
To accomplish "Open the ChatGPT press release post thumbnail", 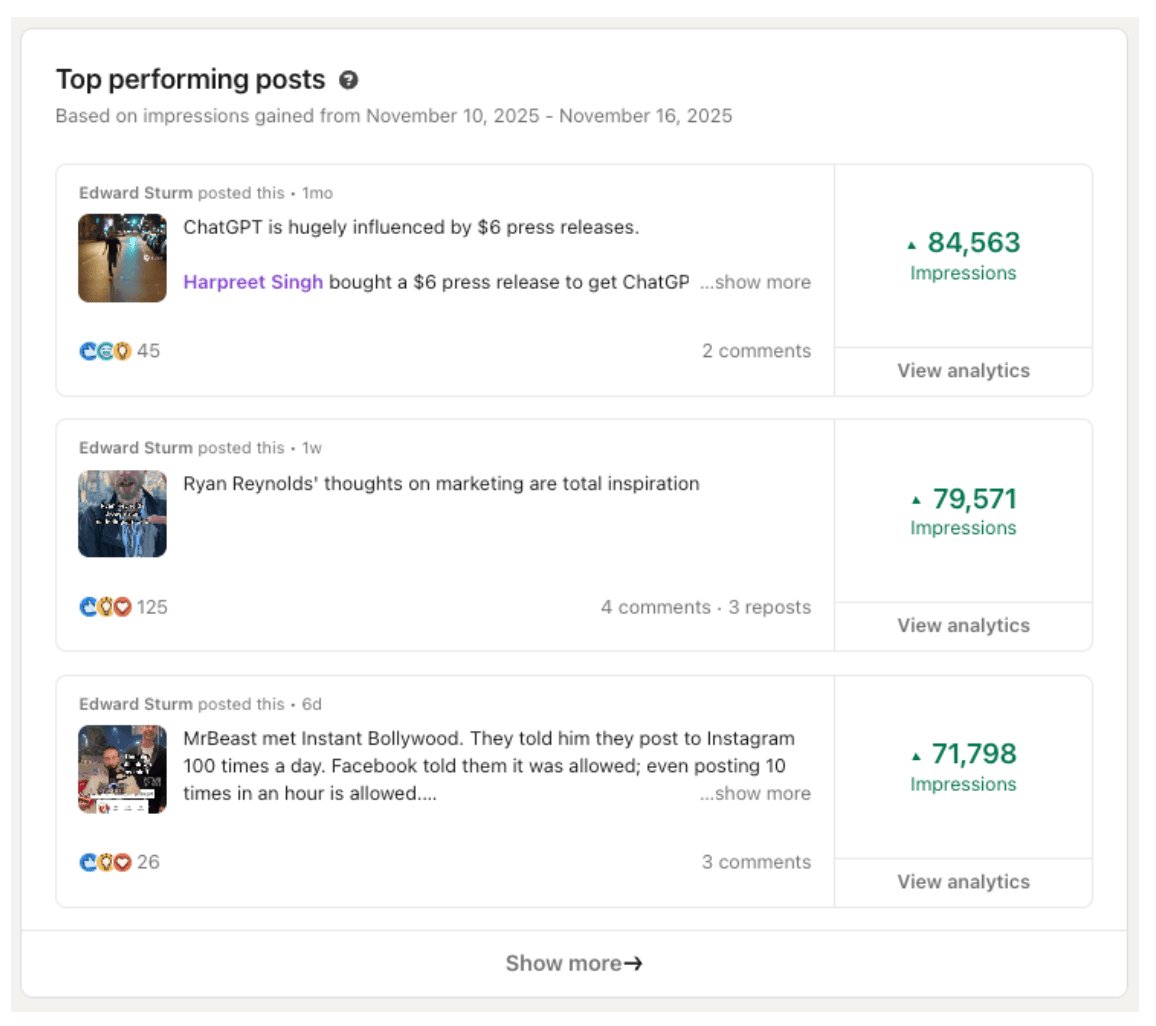I will click(x=122, y=258).
